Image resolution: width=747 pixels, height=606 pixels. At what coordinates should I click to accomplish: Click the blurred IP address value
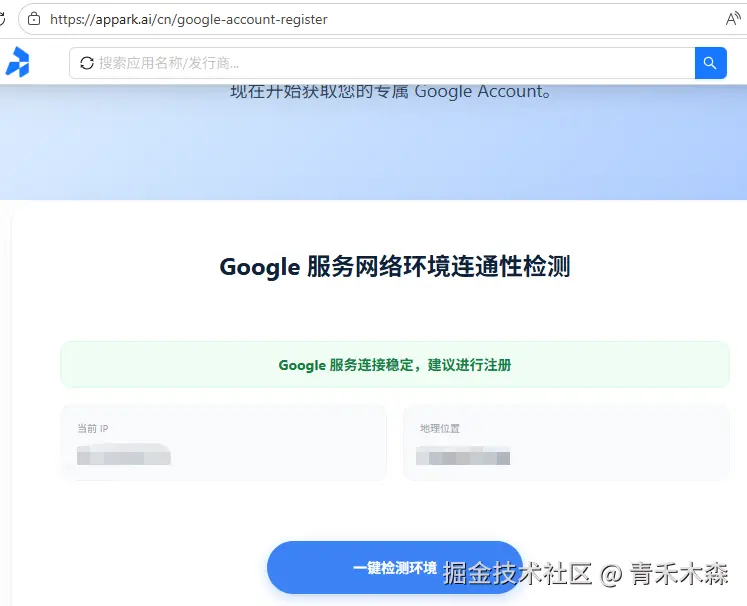click(x=124, y=454)
